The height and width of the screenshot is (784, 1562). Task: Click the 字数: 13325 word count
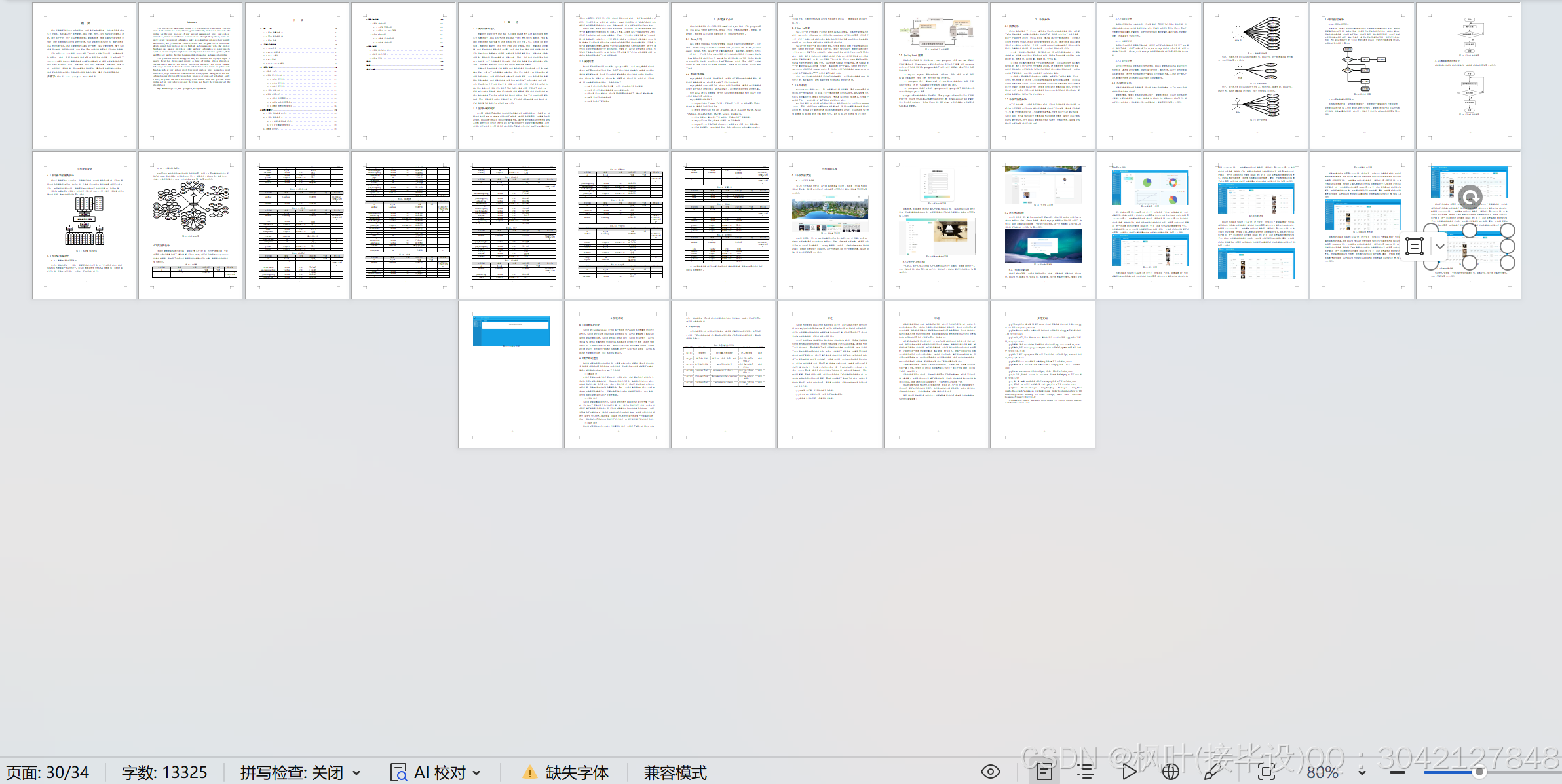pyautogui.click(x=164, y=773)
